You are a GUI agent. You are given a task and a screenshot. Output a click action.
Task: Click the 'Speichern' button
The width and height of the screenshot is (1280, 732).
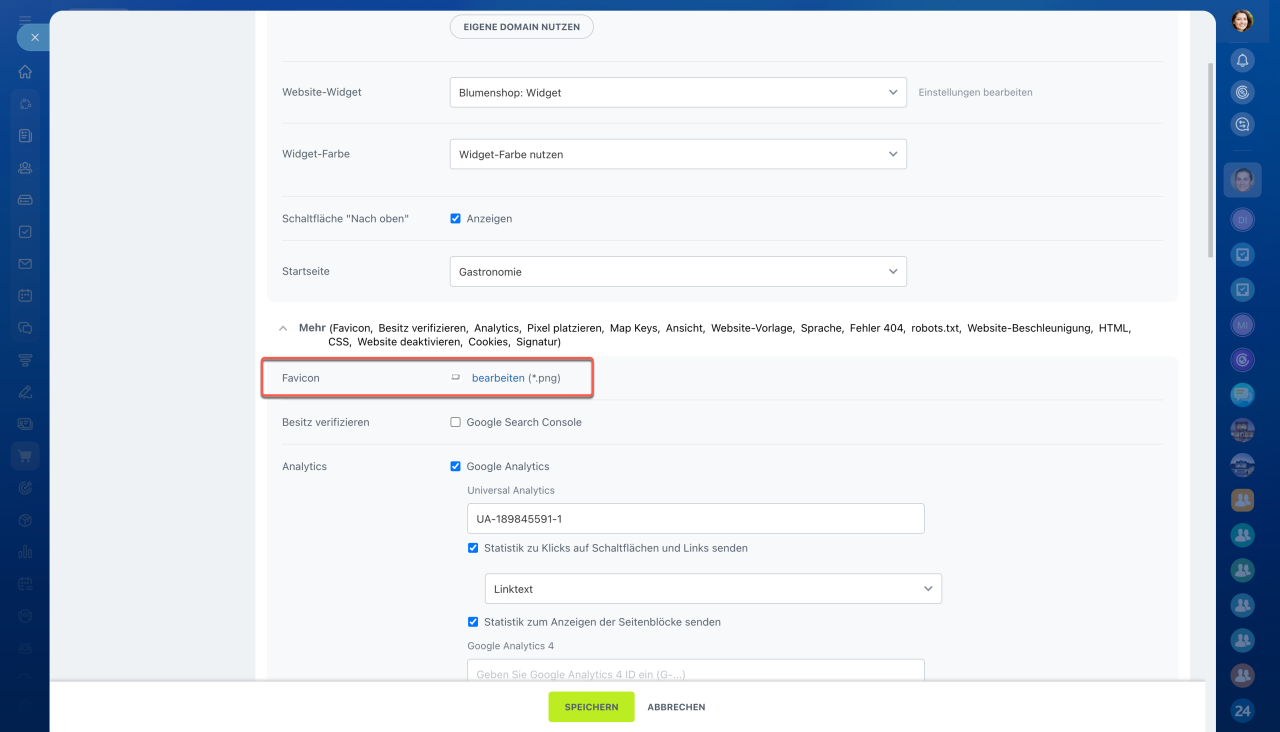pyautogui.click(x=591, y=707)
